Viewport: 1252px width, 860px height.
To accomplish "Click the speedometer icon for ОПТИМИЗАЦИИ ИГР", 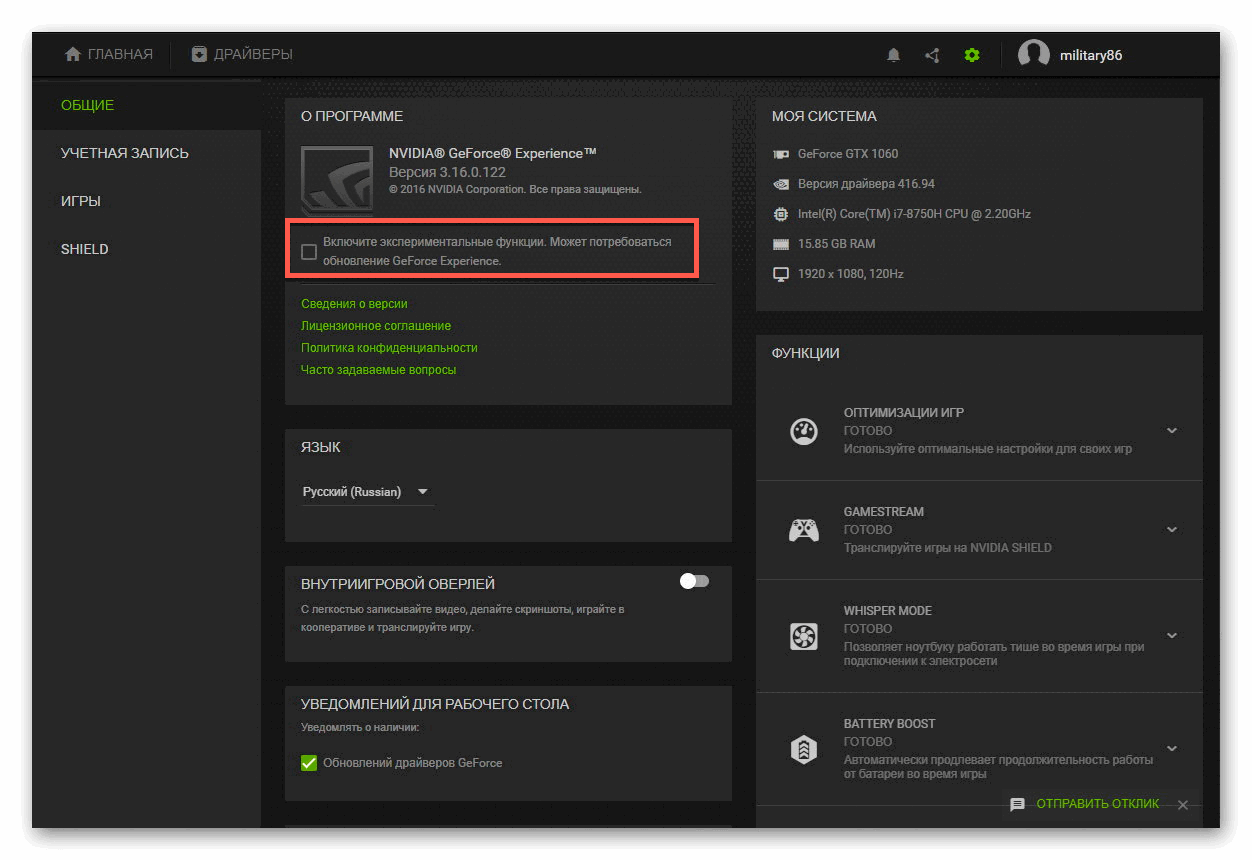I will (804, 431).
